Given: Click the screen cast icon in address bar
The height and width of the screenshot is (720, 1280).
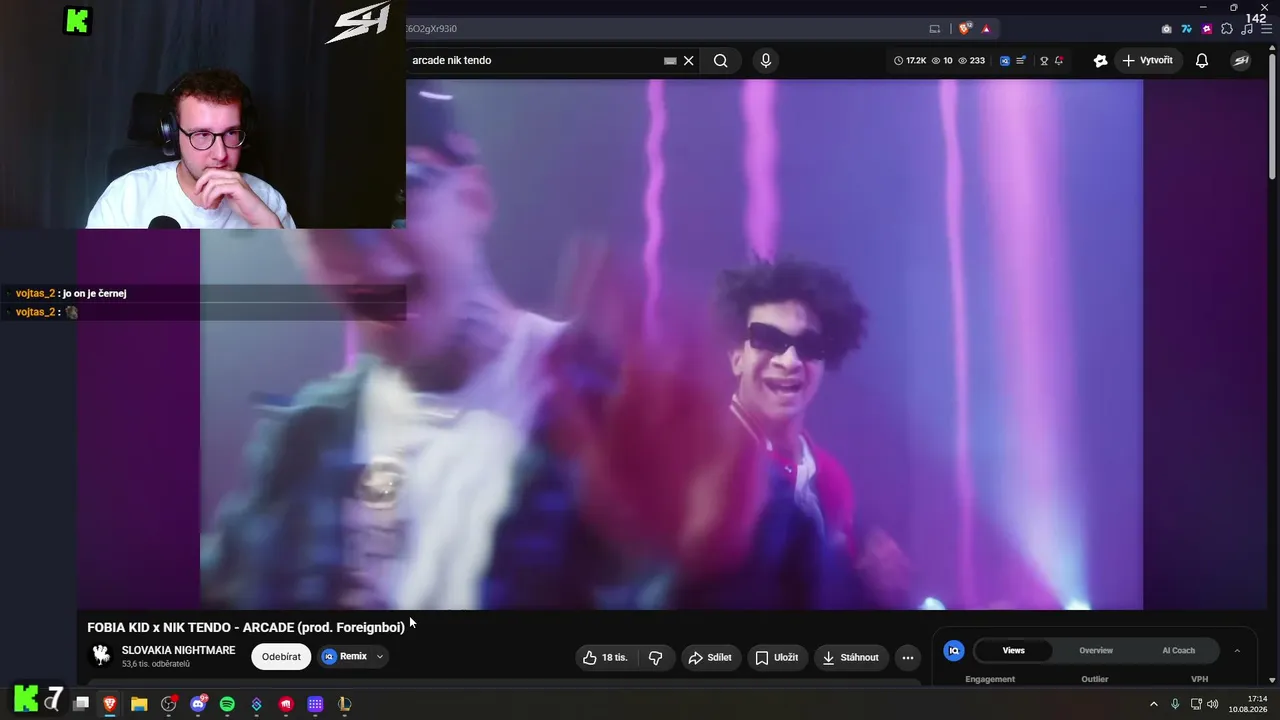Looking at the screenshot, I should pos(935,29).
